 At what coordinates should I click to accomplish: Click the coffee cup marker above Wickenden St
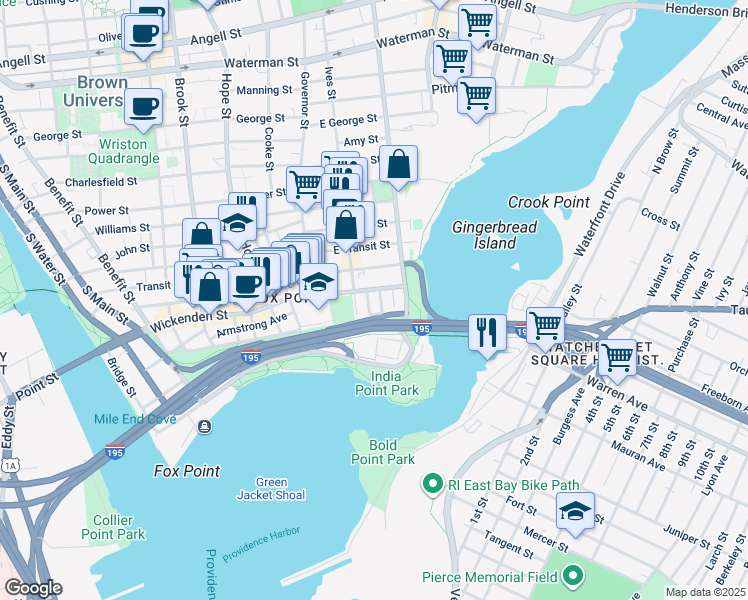(247, 286)
